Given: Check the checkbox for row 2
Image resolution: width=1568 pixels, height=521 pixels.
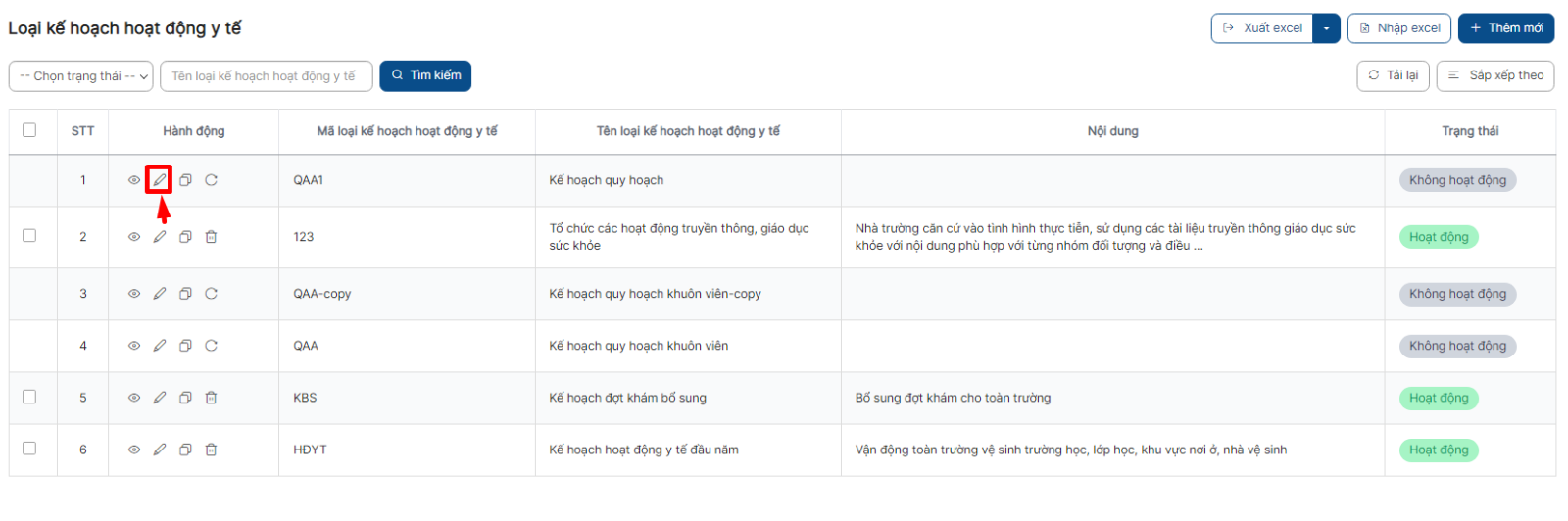Looking at the screenshot, I should tap(29, 236).
